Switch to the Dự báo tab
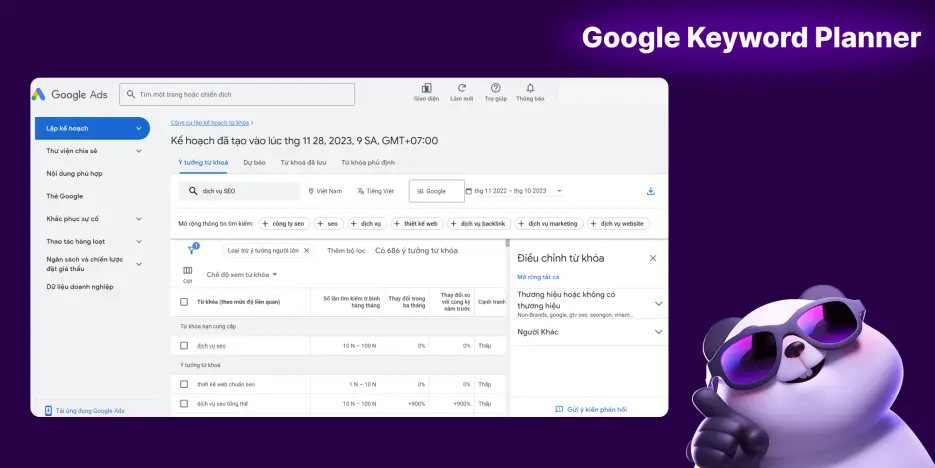Screen dimensions: 935x468 point(254,162)
